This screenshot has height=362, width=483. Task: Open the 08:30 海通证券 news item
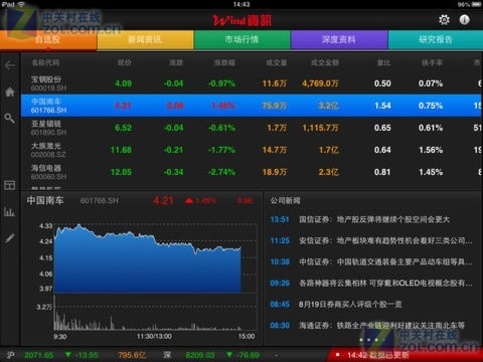tap(372, 325)
